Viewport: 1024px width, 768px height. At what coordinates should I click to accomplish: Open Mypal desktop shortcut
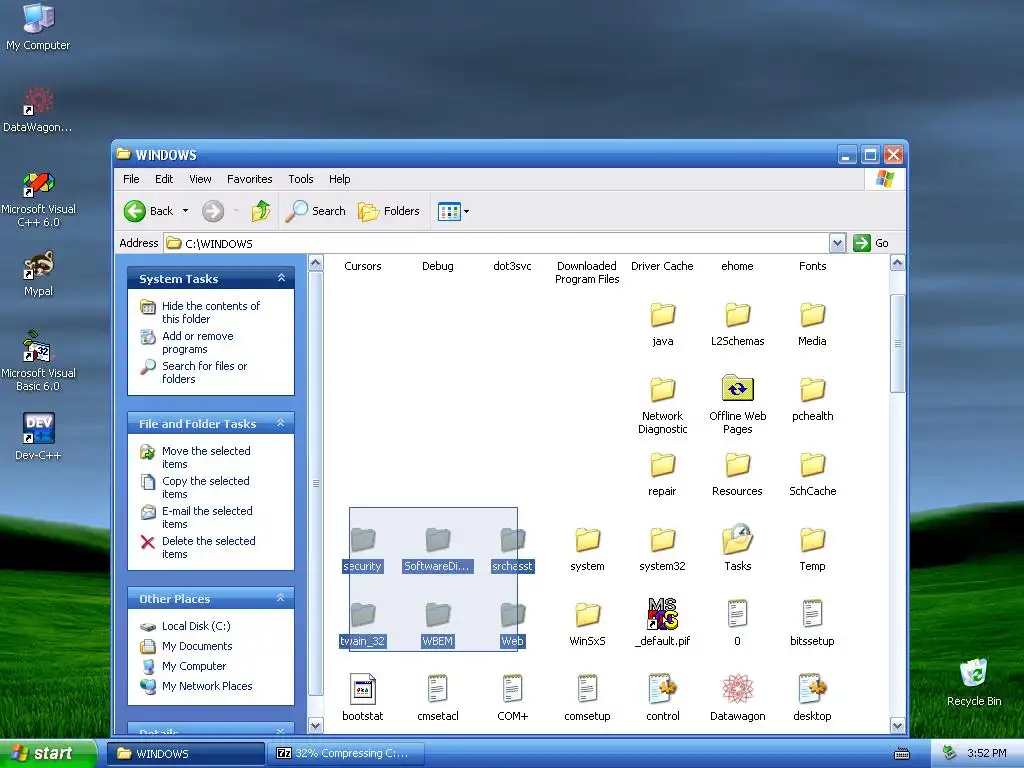pyautogui.click(x=38, y=273)
